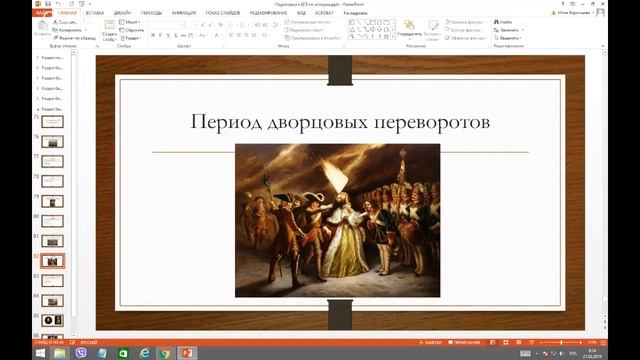Screen dimensions: 640x360
Task: Select slide thumbnail 76
Action: pyautogui.click(x=52, y=142)
